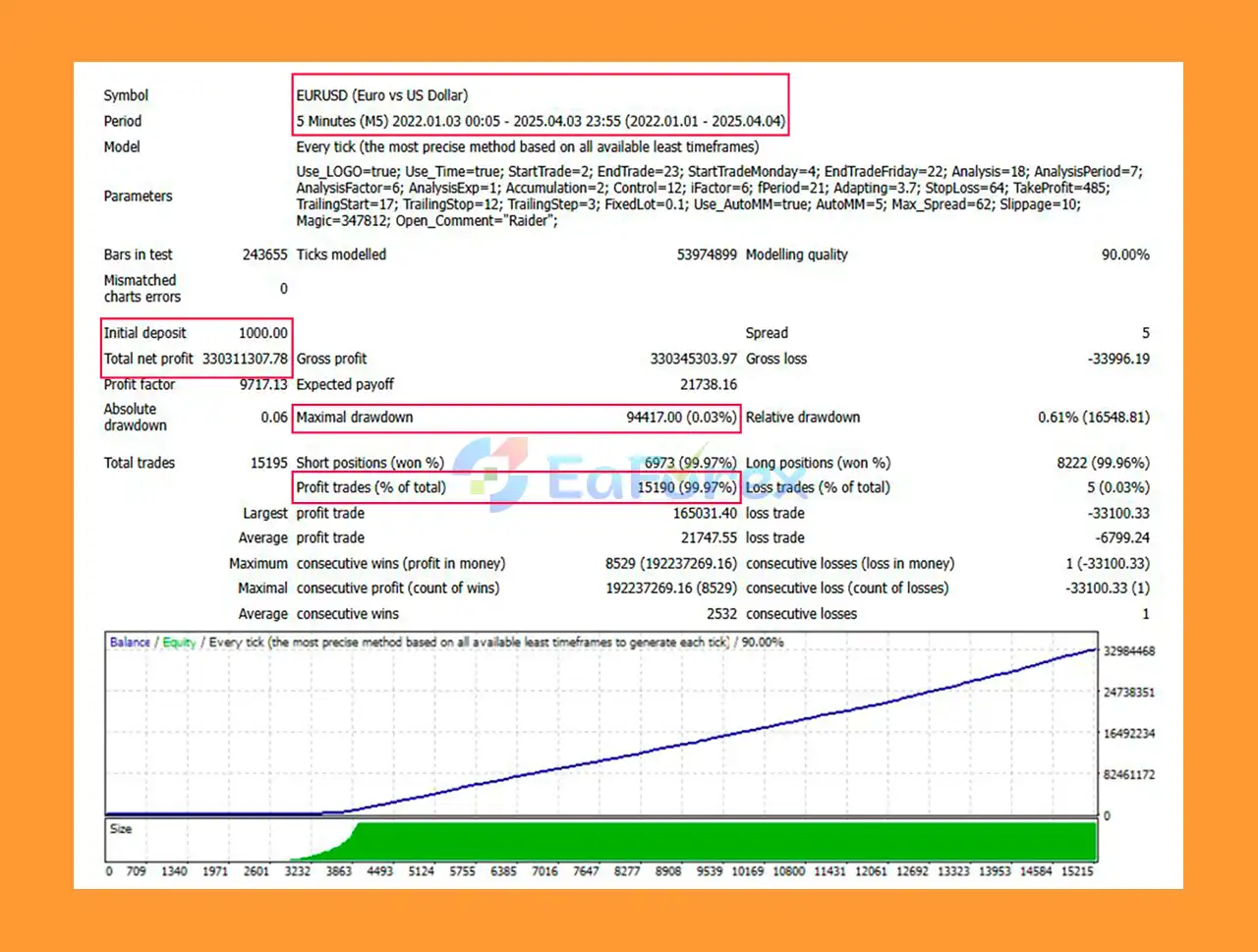This screenshot has height=952, width=1258.
Task: Click the 32984468 label on chart axis
Action: 1128,651
